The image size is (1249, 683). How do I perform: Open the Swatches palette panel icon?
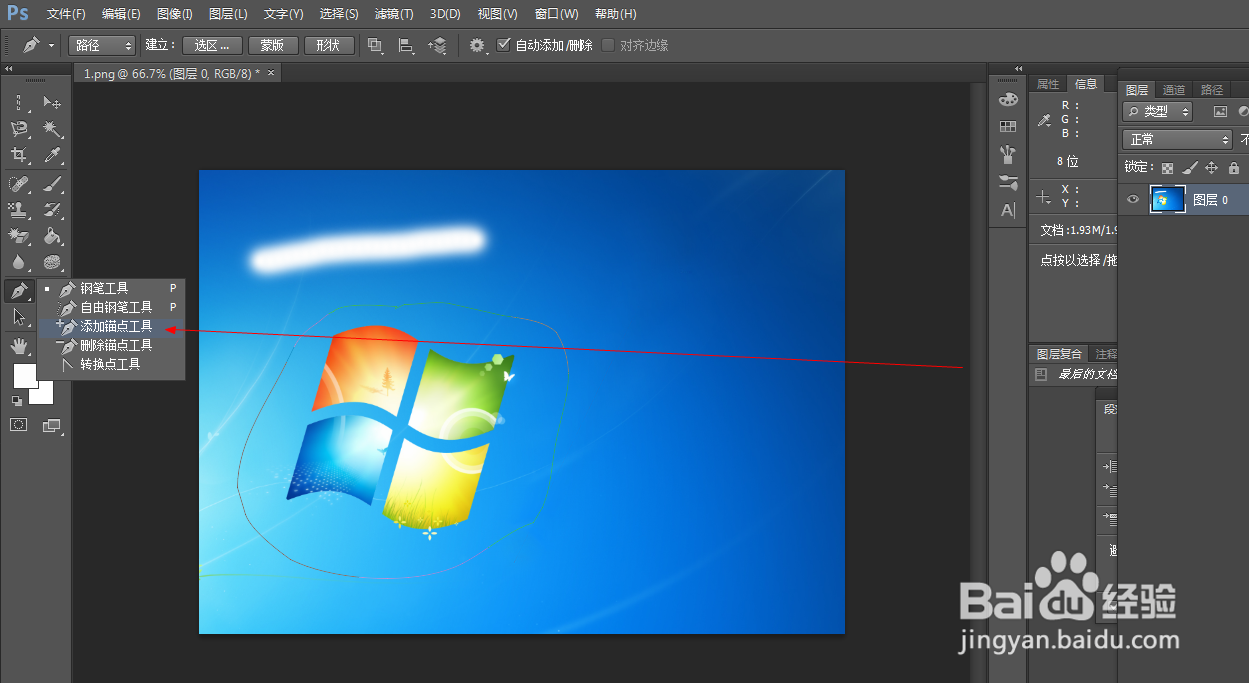[x=1008, y=99]
